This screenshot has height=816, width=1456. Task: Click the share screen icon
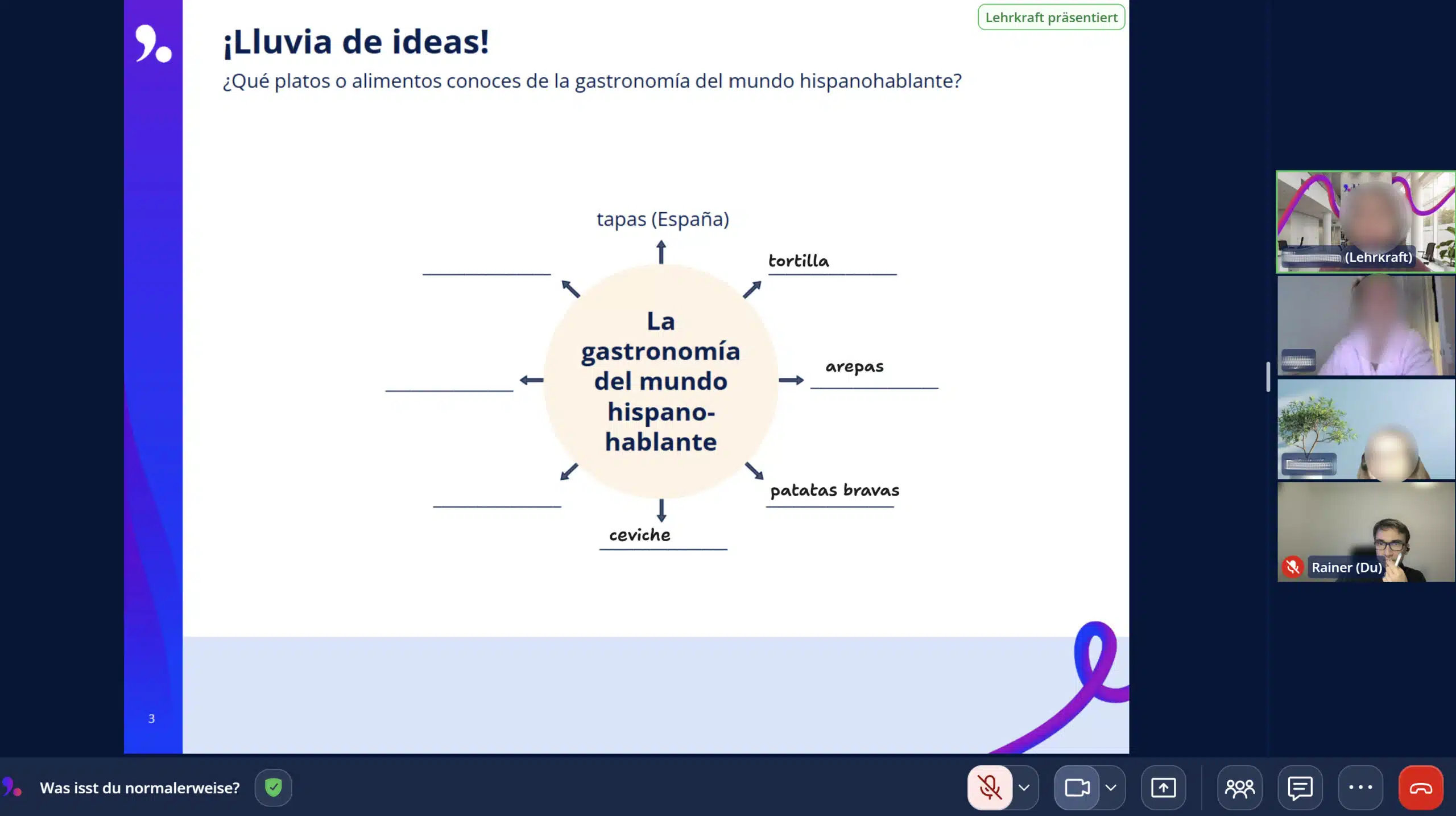tap(1163, 788)
